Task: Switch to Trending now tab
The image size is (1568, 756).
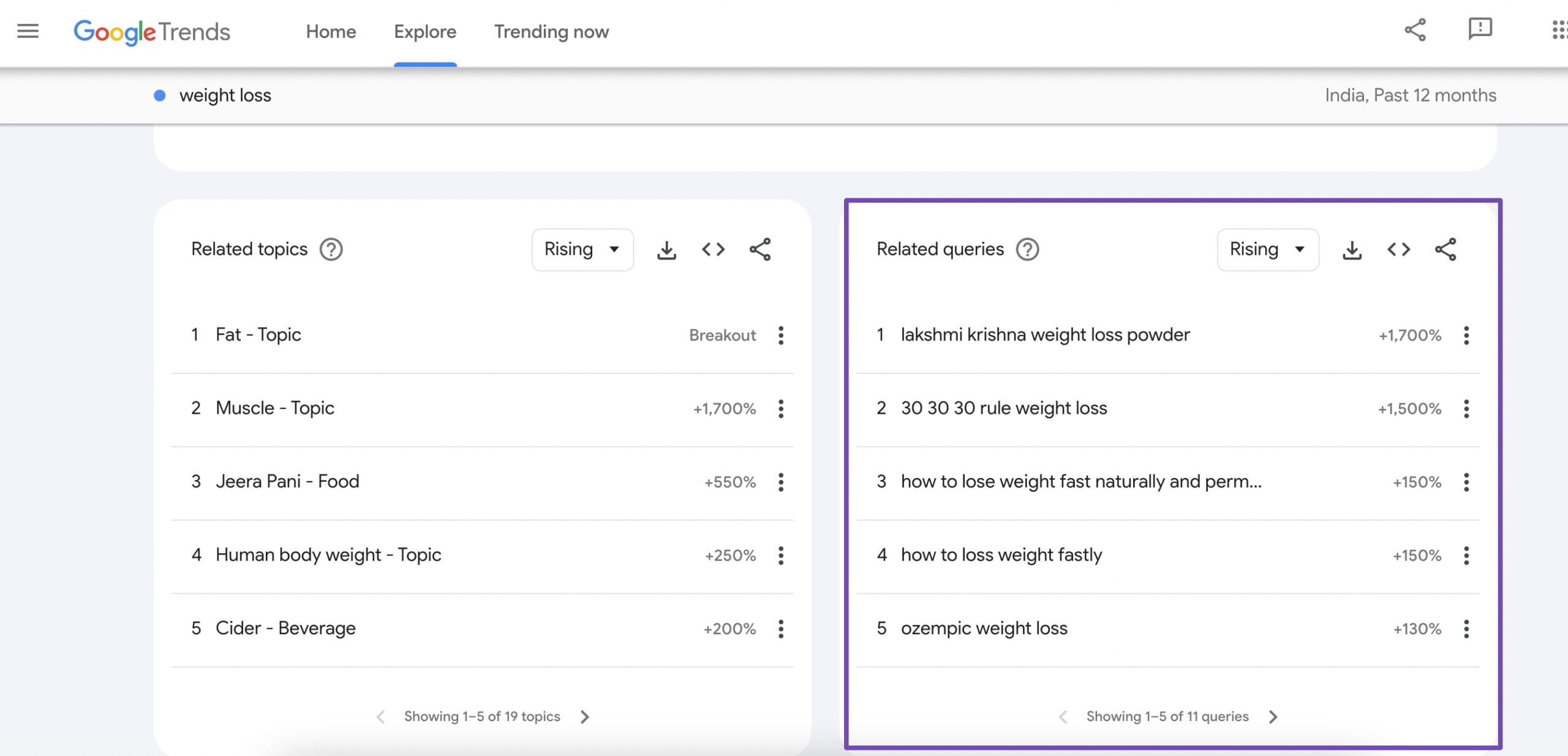Action: click(551, 32)
